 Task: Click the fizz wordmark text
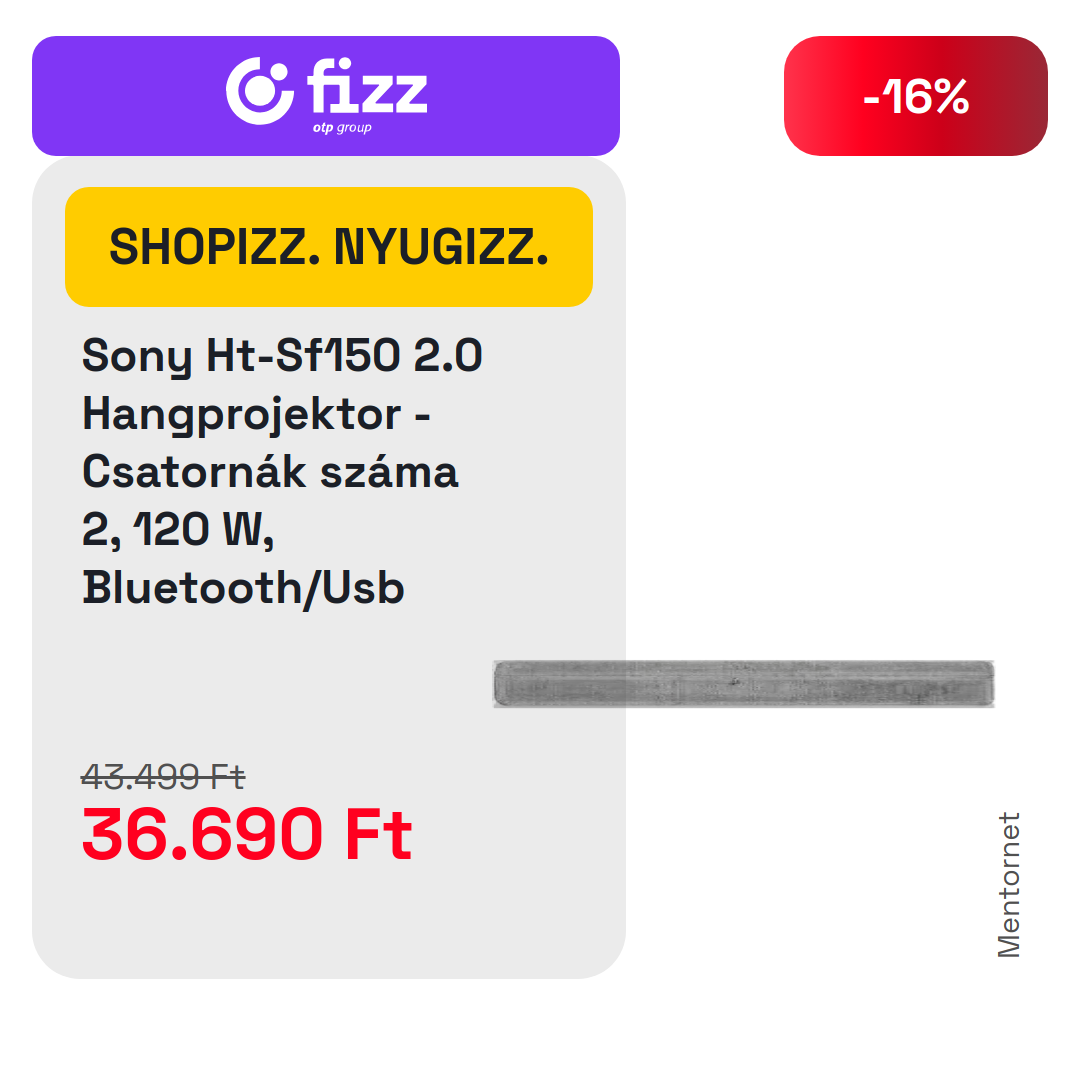367,85
